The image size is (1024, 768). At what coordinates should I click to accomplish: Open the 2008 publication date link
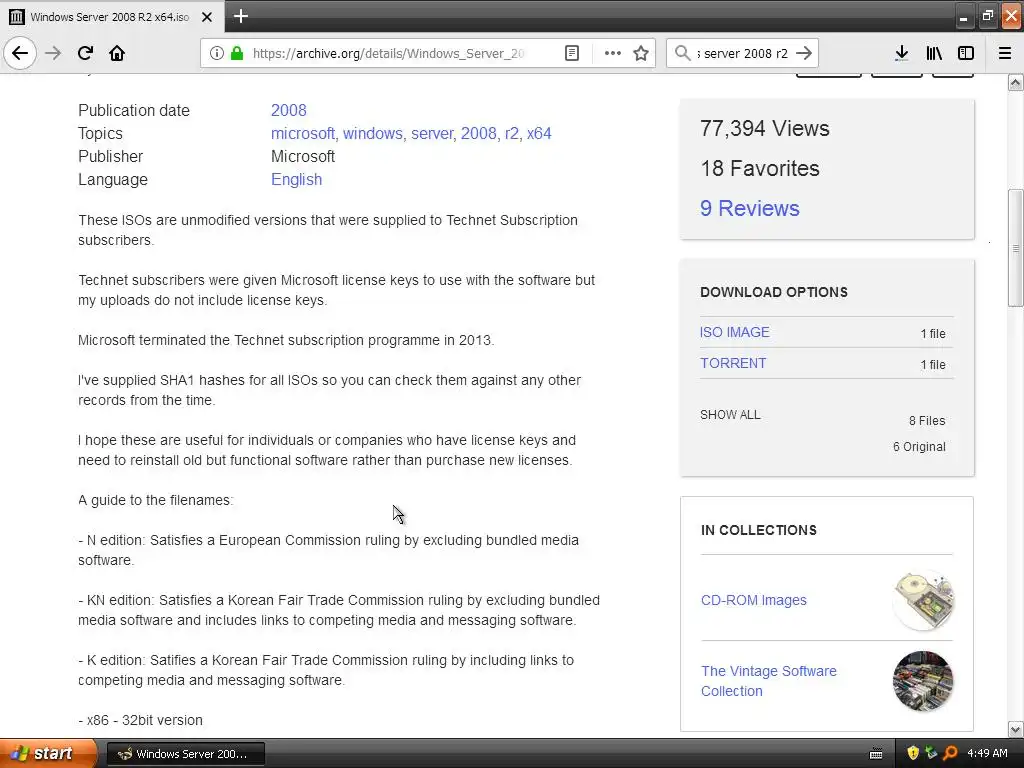(x=289, y=110)
